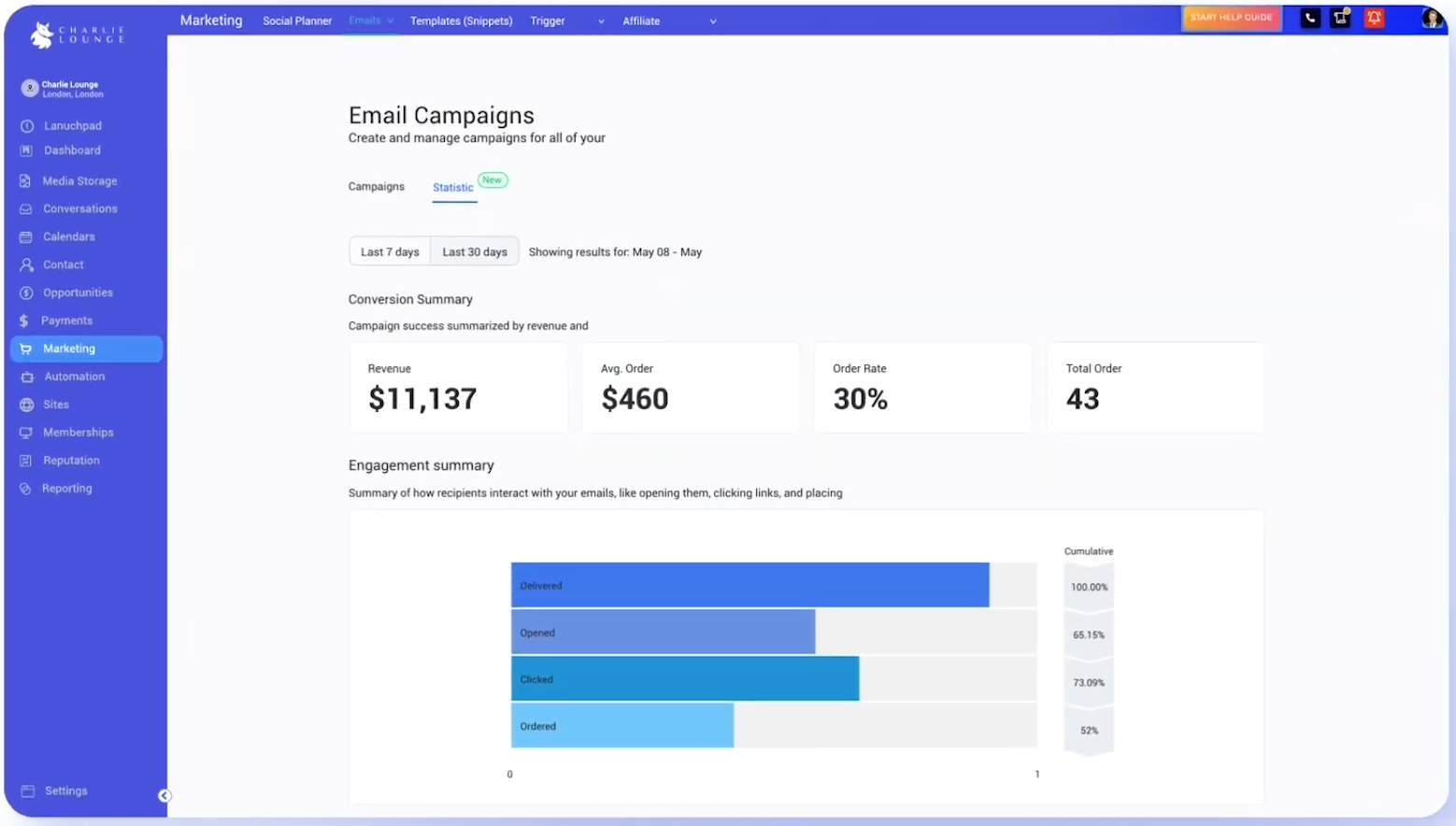Open Dashboard from sidebar

point(72,150)
